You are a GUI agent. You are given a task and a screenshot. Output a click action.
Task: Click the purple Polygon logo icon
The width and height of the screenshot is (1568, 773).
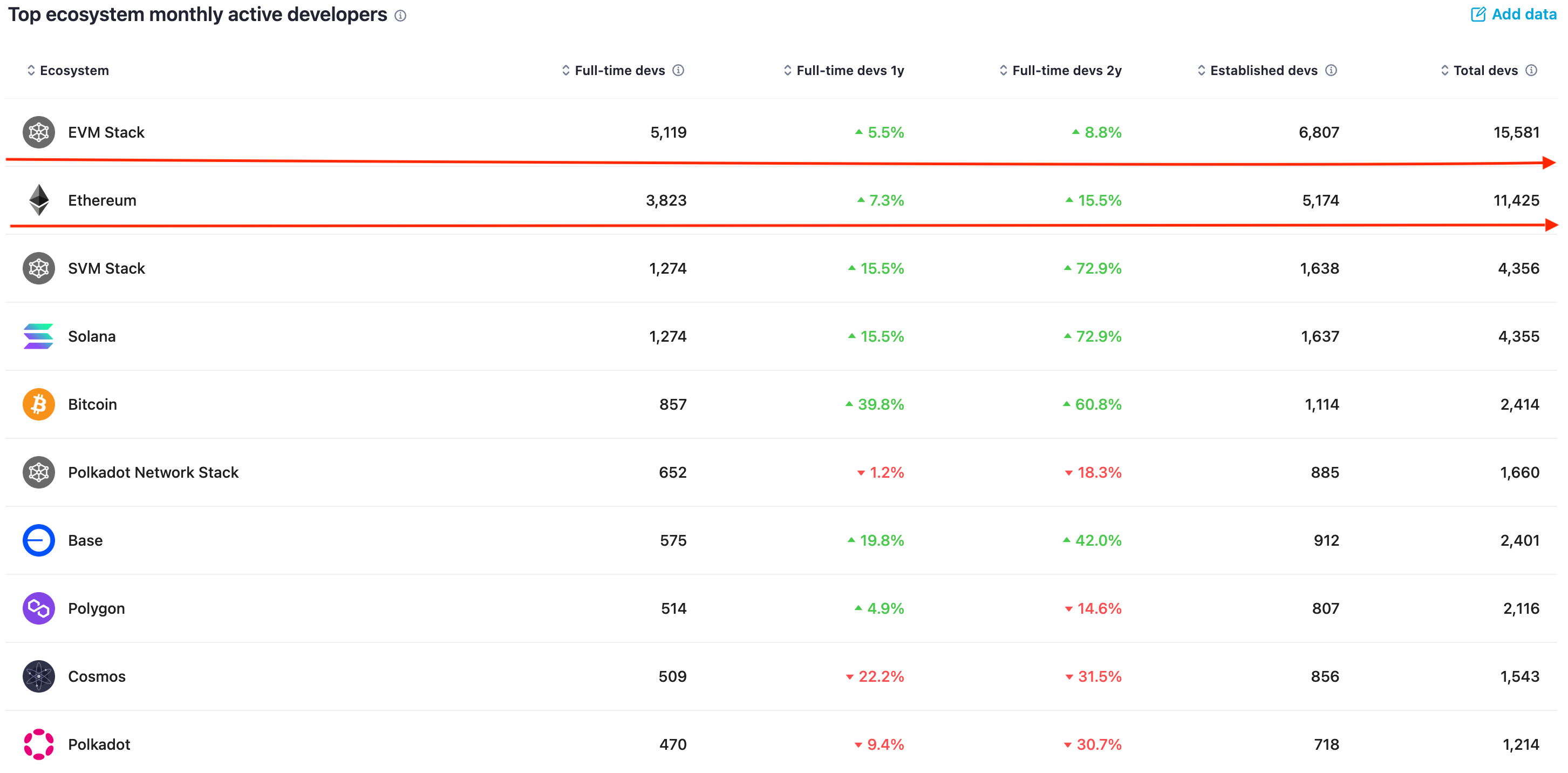[x=38, y=608]
